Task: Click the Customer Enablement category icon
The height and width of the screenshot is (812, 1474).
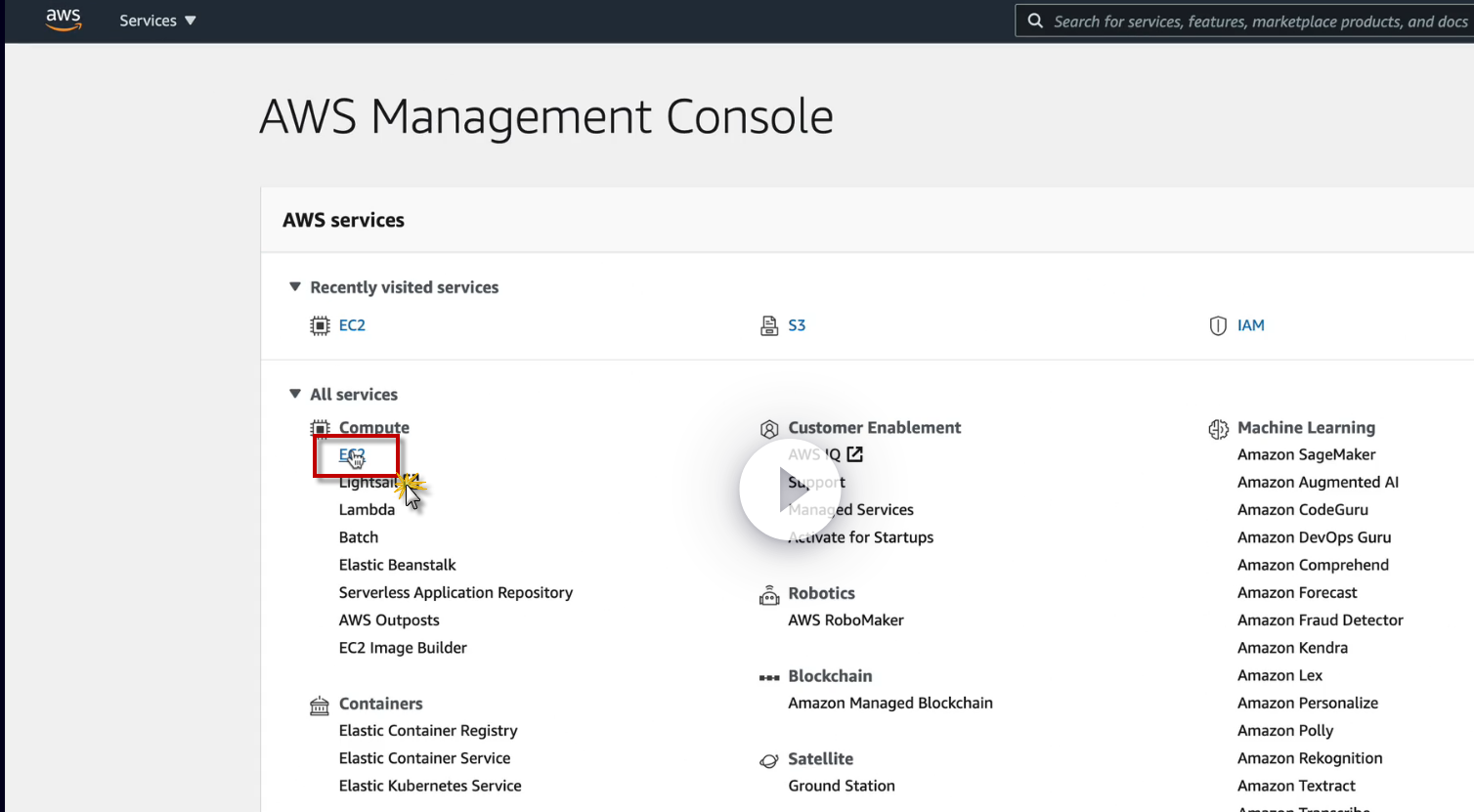Action: click(769, 429)
